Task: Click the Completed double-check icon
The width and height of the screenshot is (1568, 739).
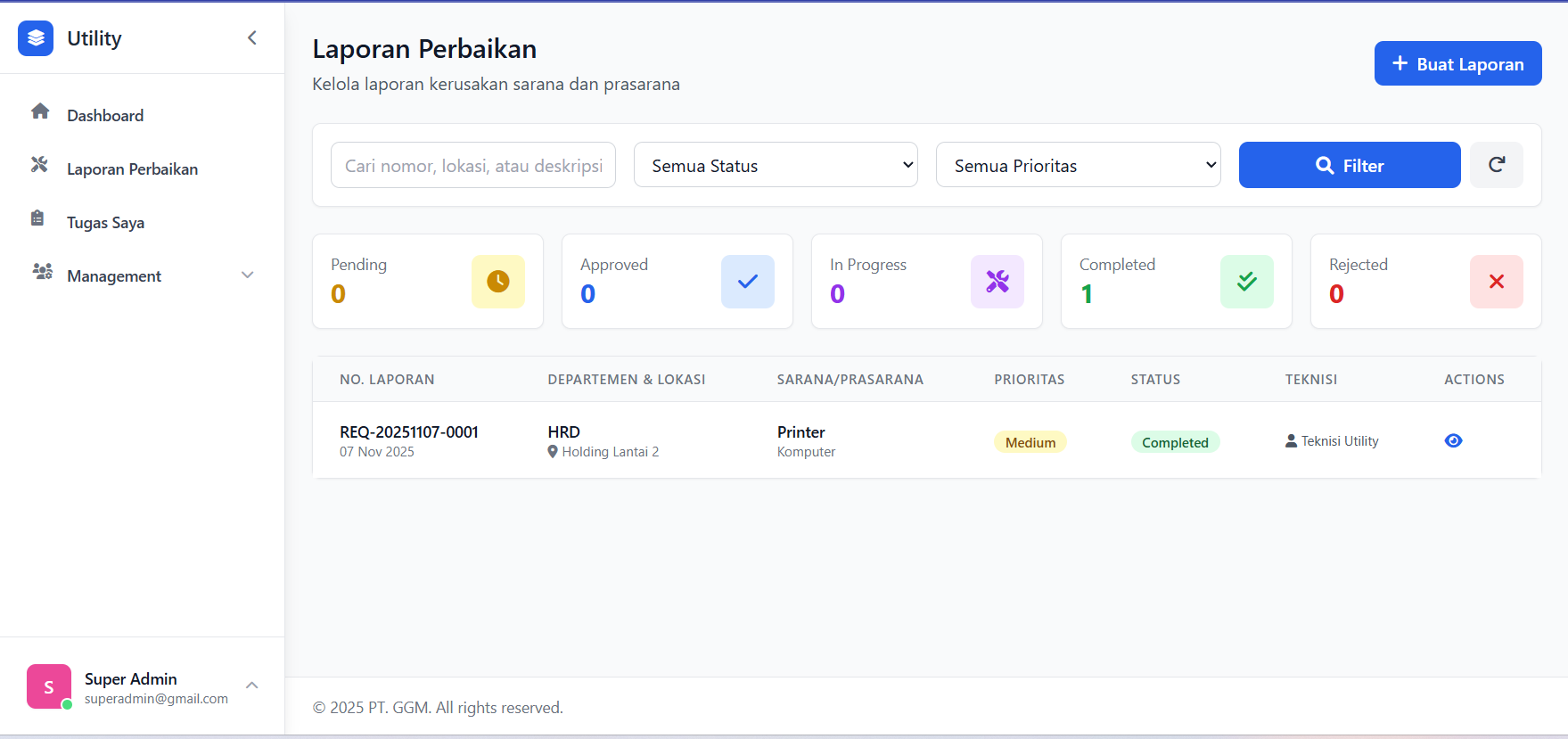Action: 1247,282
